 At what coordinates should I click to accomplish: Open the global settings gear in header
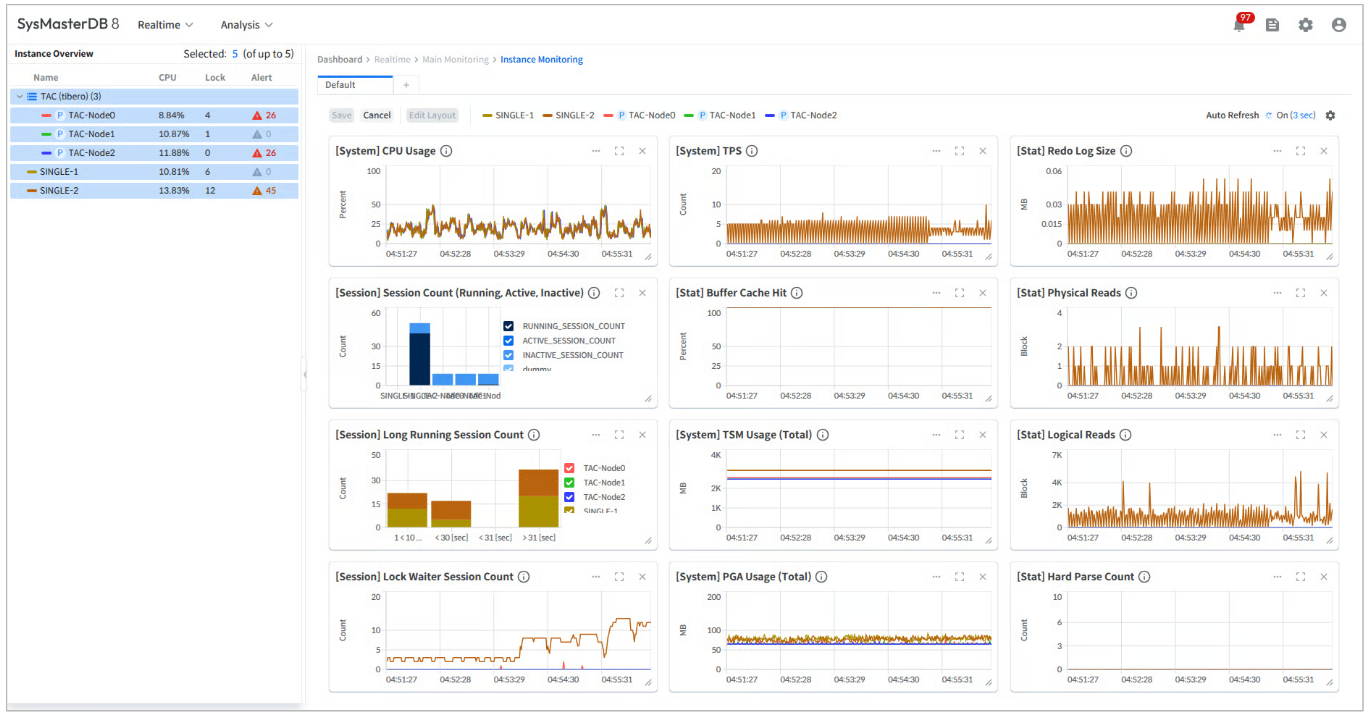click(x=1305, y=25)
